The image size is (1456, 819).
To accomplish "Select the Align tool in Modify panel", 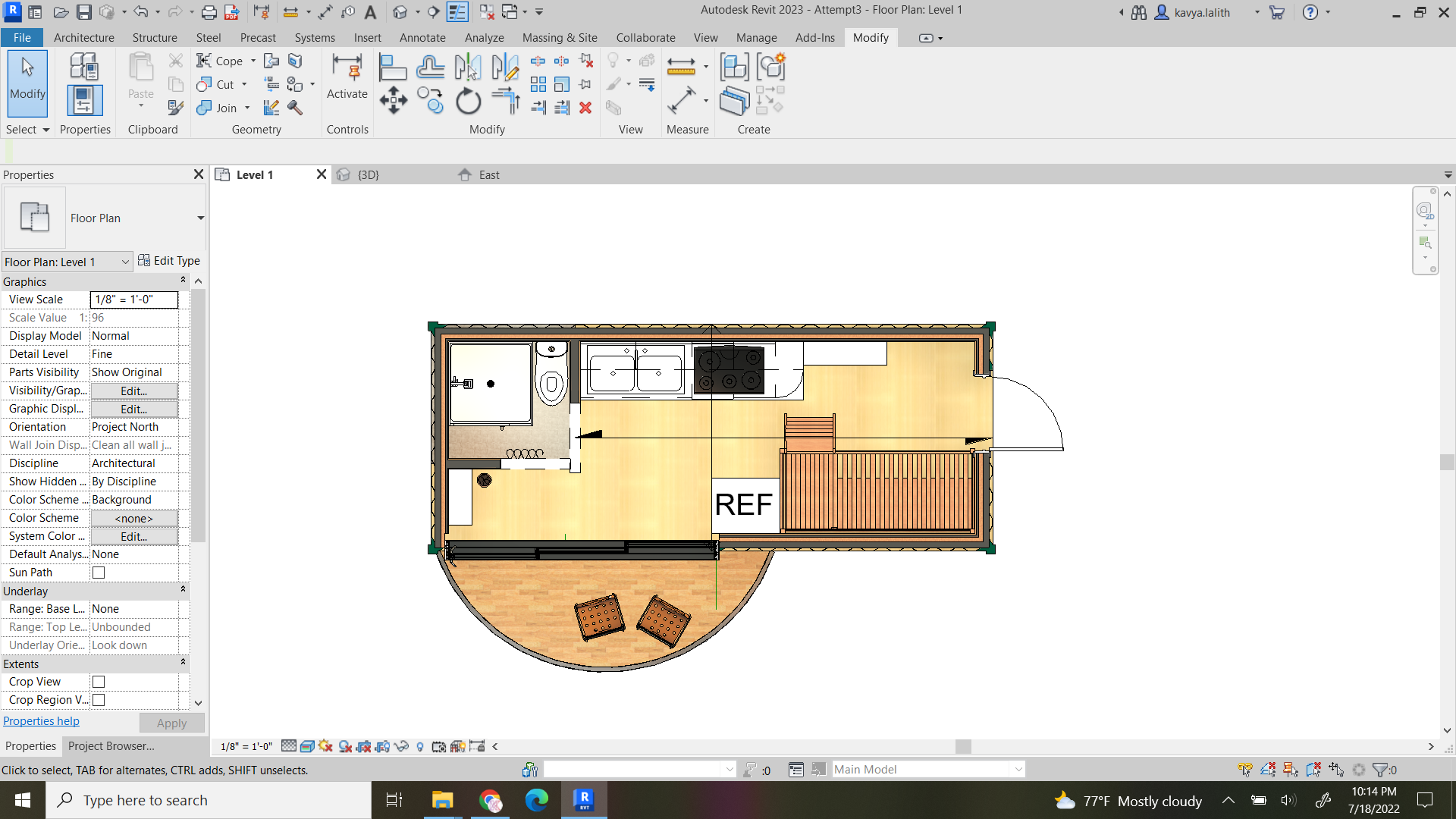I will click(393, 67).
